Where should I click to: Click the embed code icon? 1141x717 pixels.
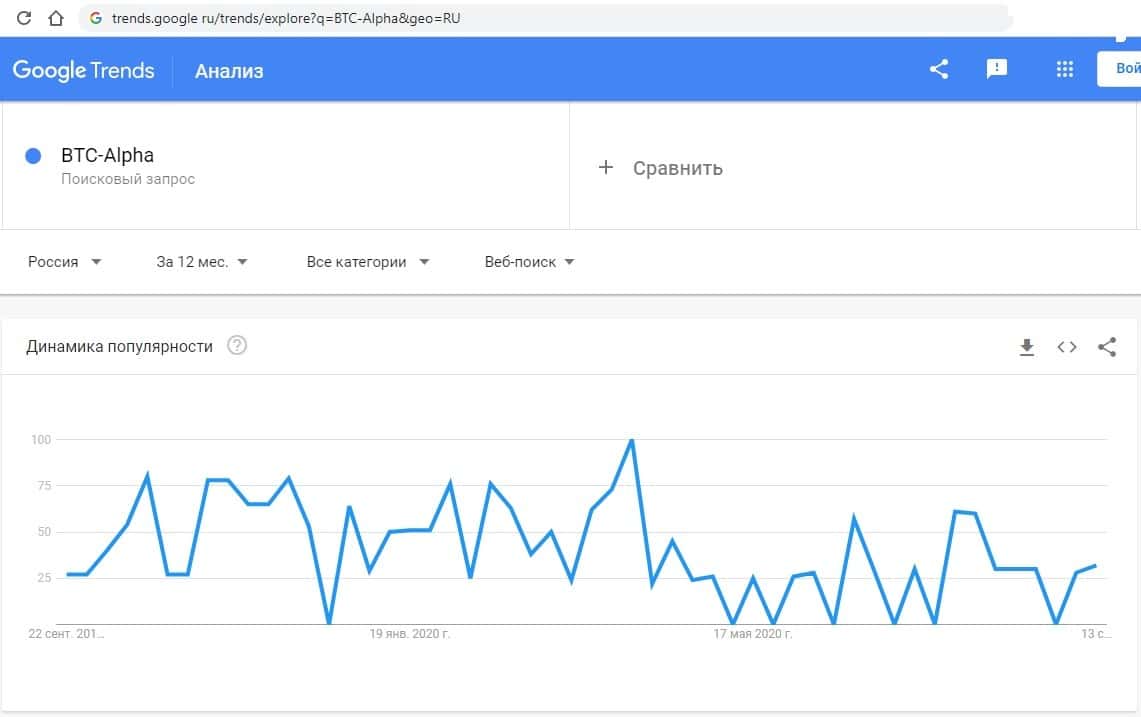tap(1067, 347)
